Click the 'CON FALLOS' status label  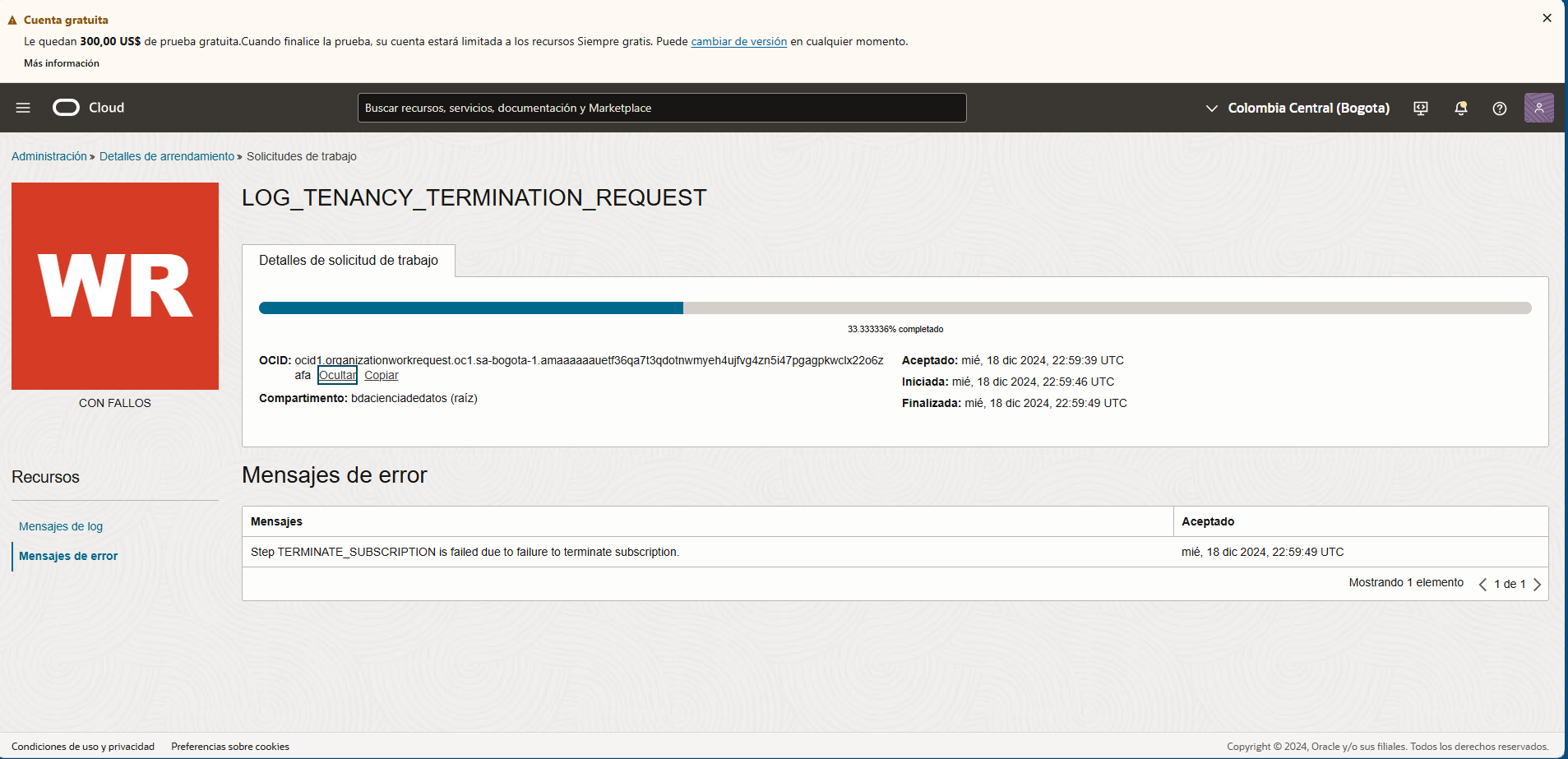pyautogui.click(x=115, y=403)
